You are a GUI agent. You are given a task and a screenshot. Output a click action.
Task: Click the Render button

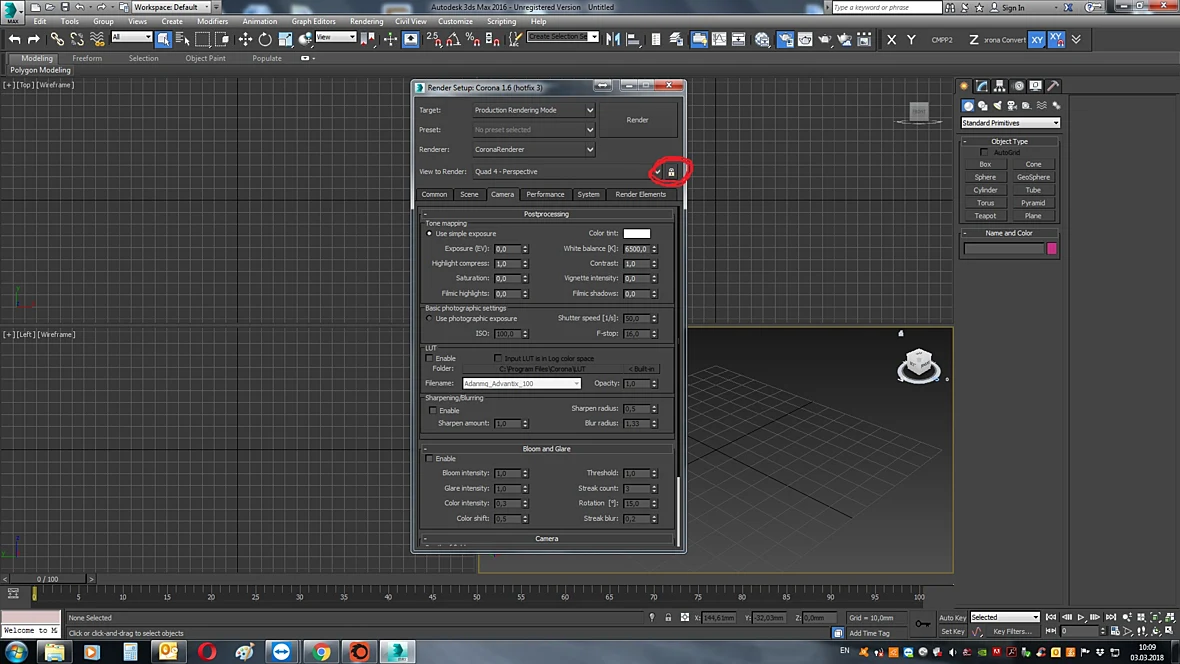(x=637, y=120)
